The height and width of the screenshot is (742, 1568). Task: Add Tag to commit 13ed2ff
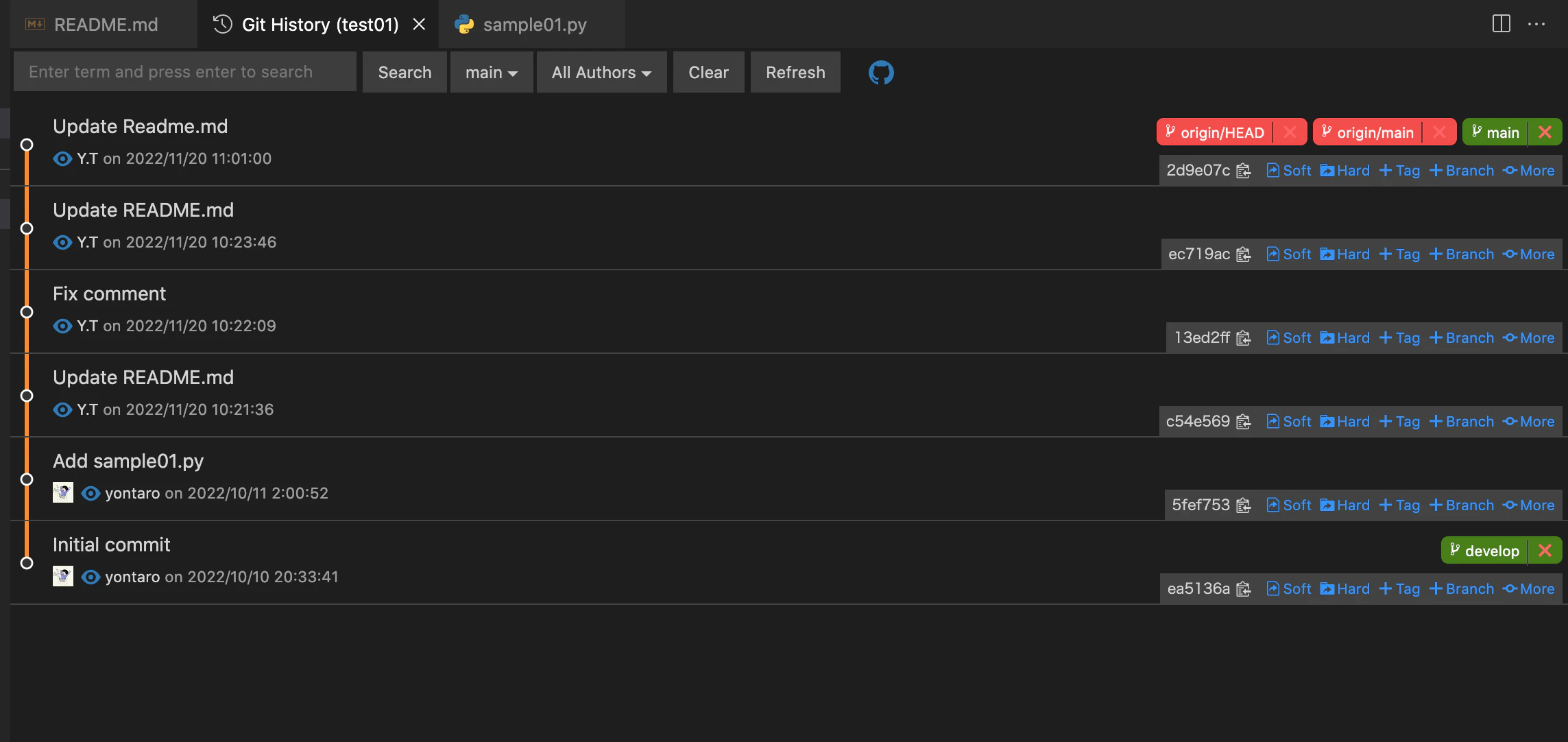click(x=1399, y=338)
